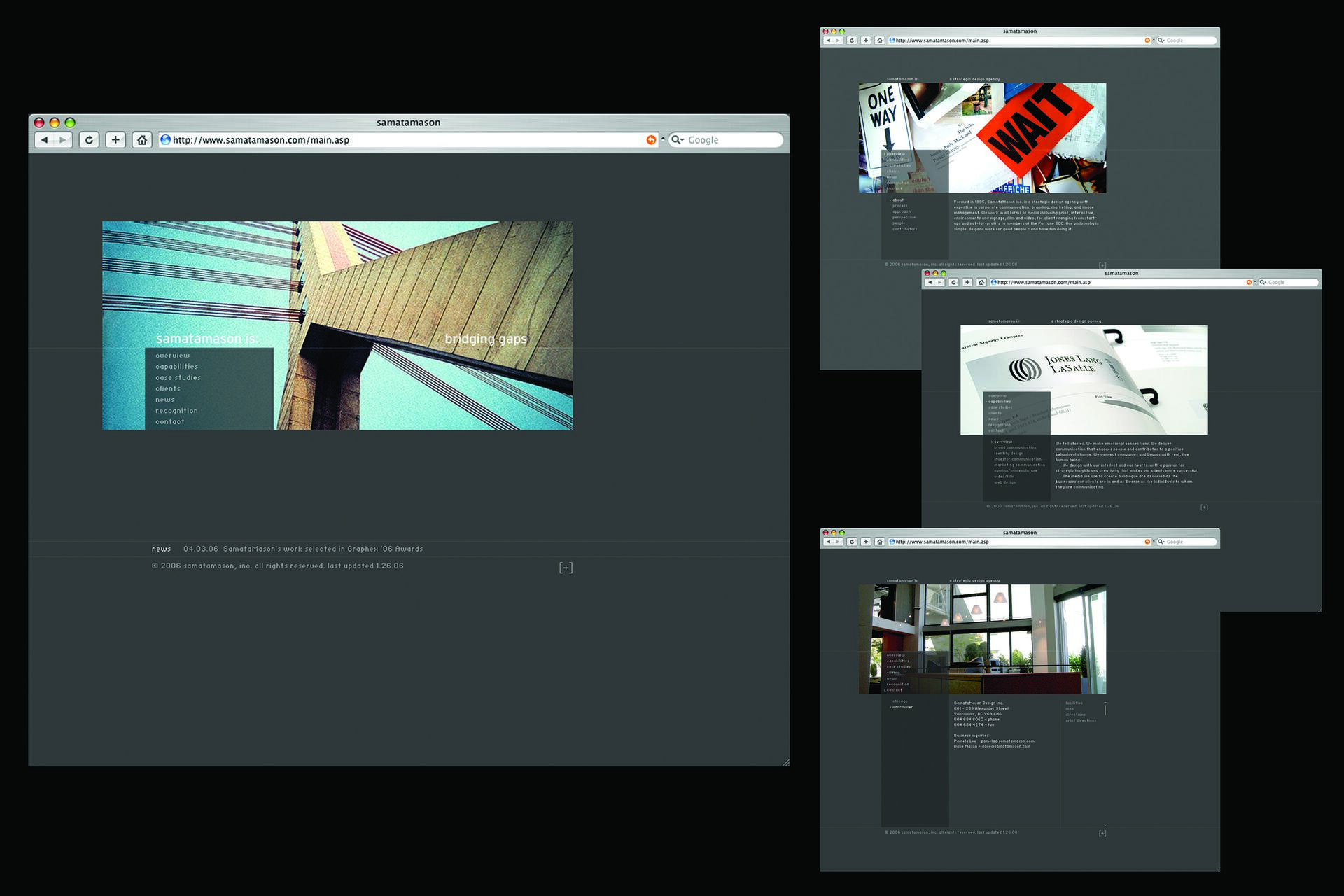This screenshot has height=896, width=1344.
Task: Click the magnifier icon in the Google search field
Action: (x=677, y=139)
